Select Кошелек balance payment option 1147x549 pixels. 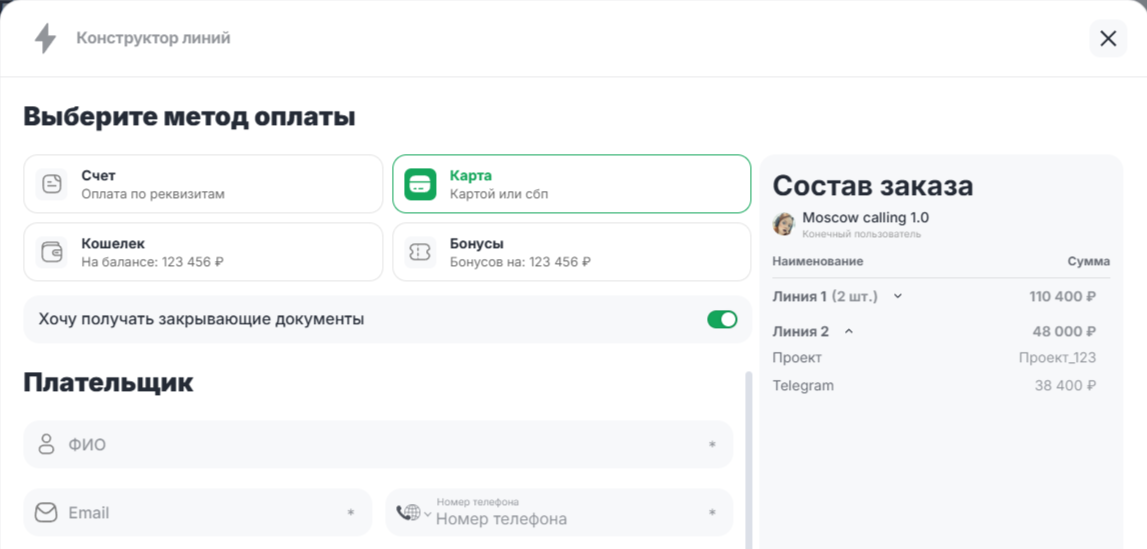(x=203, y=252)
